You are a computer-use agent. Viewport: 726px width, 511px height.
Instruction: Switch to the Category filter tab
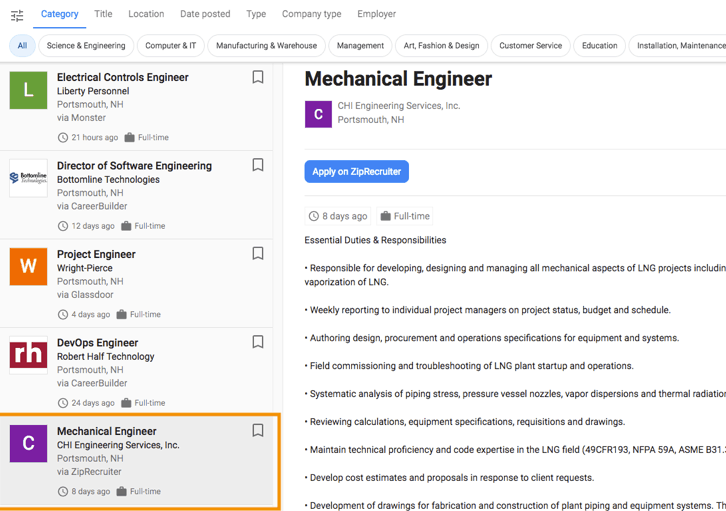(x=60, y=14)
